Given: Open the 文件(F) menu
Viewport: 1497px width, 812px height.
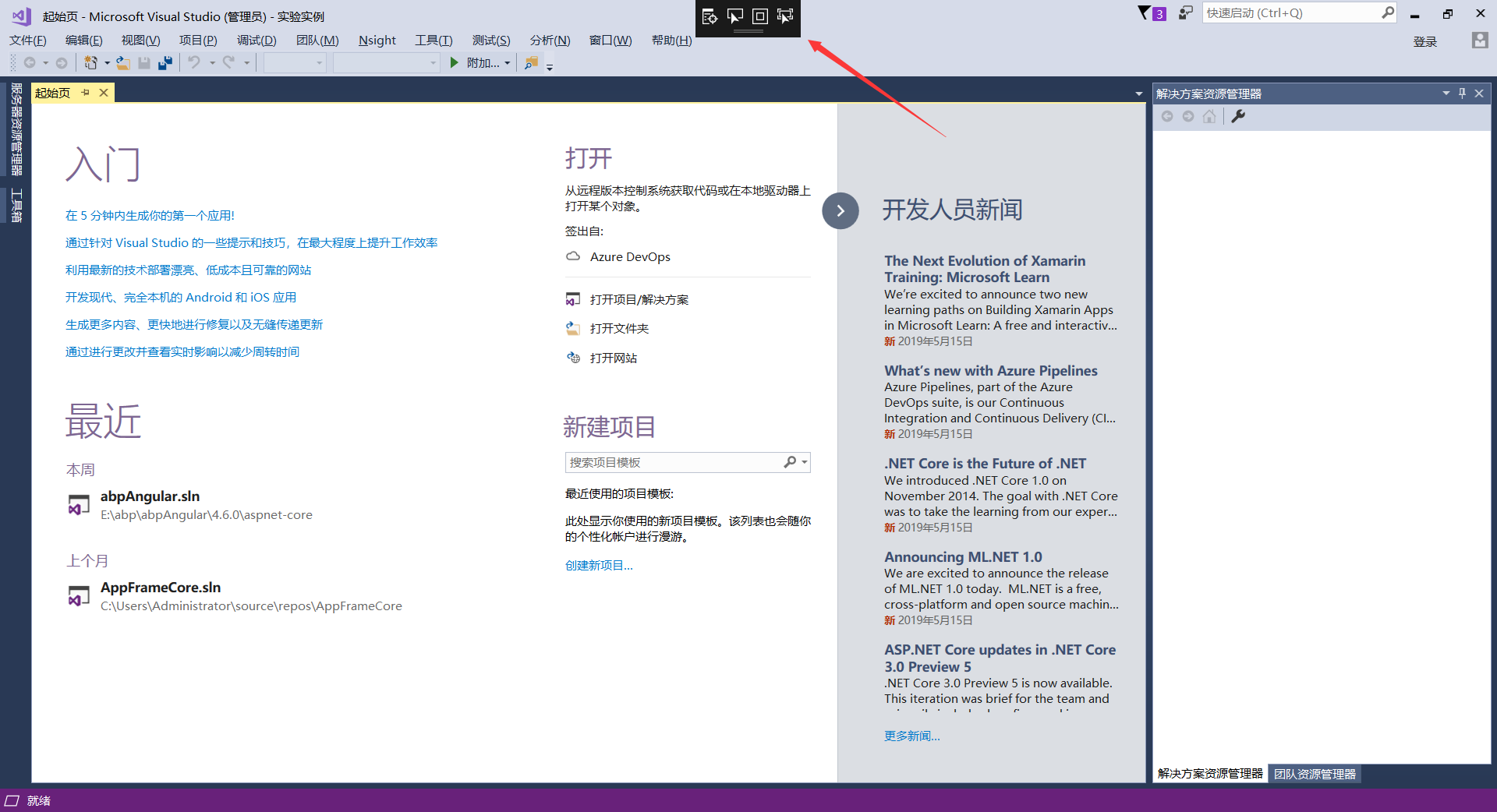Looking at the screenshot, I should [x=28, y=41].
